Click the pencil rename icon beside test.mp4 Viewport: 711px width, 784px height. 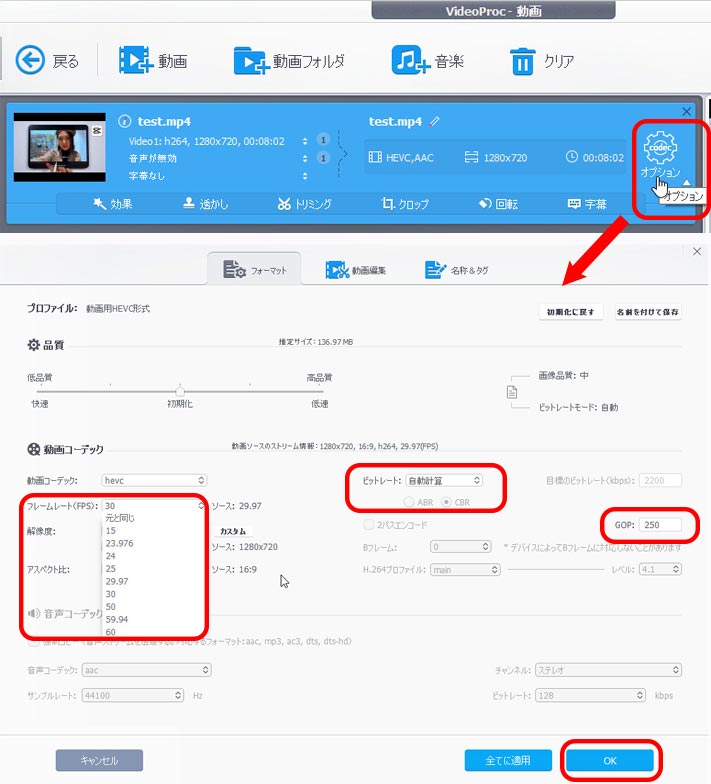click(x=434, y=122)
